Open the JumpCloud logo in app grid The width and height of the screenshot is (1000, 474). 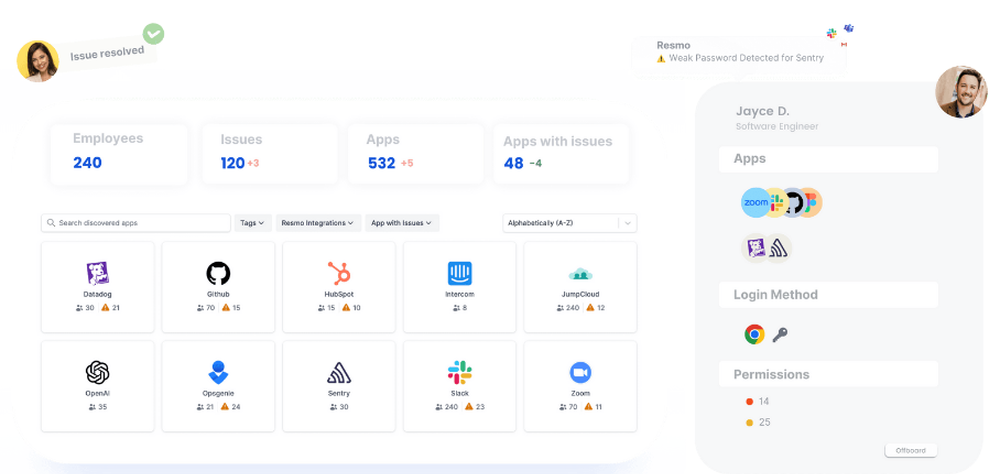point(580,274)
